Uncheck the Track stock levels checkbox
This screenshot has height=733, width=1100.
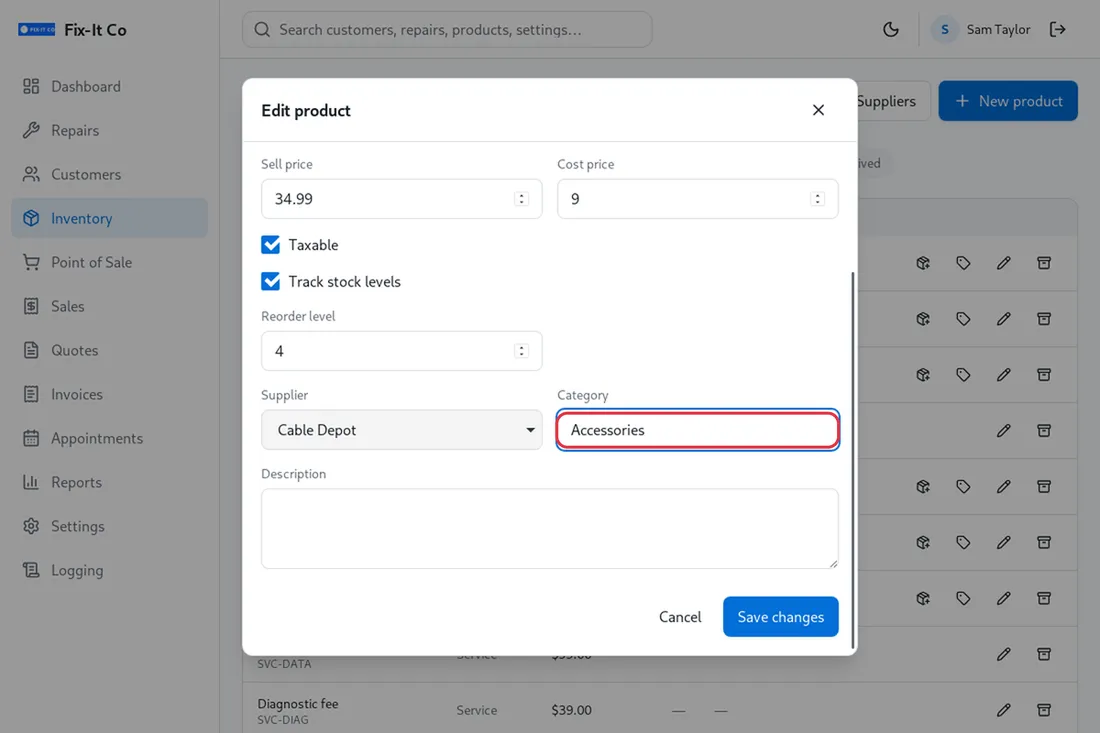click(271, 281)
